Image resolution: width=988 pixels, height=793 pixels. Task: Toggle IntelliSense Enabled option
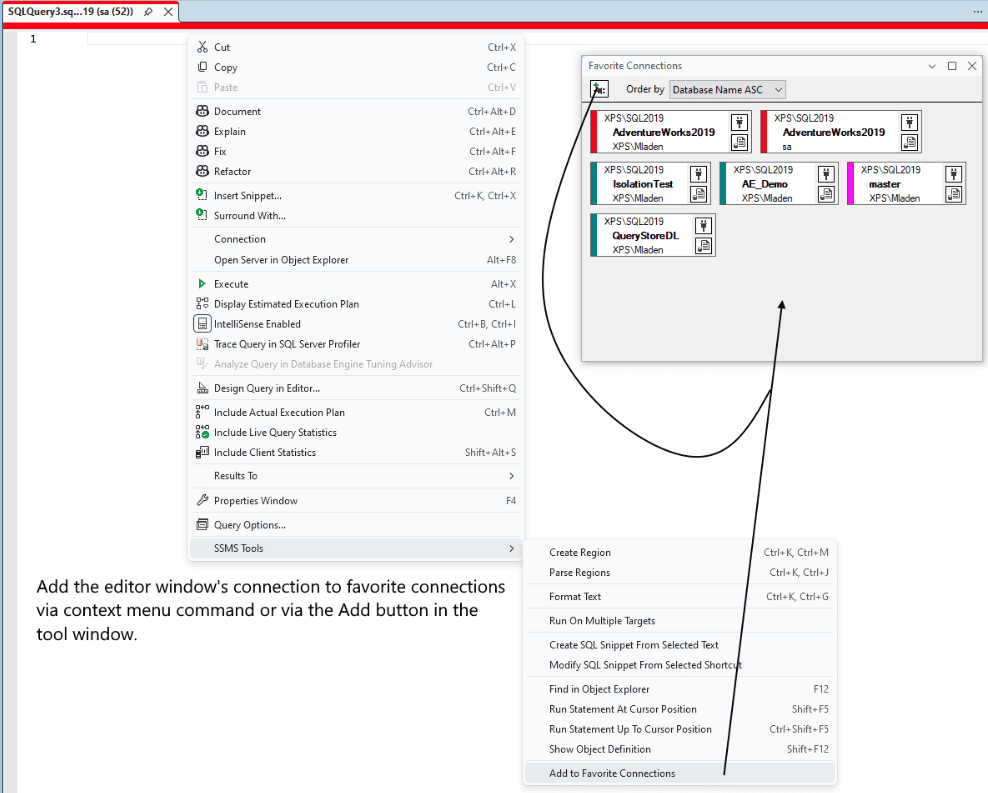pos(202,324)
